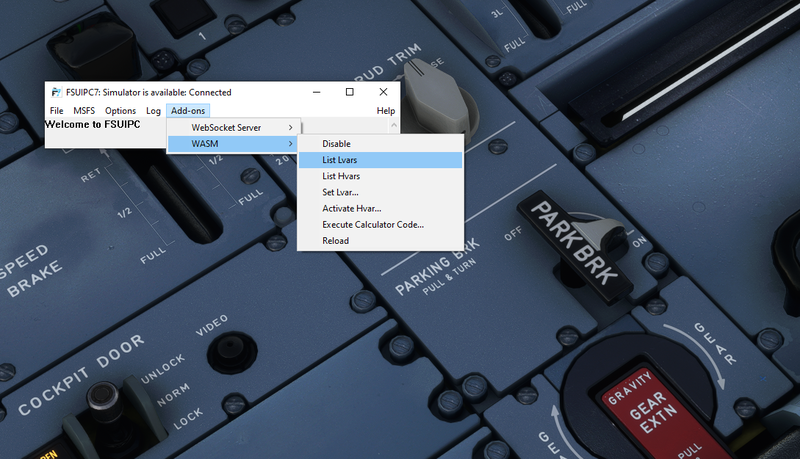Screen dimensions: 800x459
Task: Select List Lvars
Action: tap(381, 160)
